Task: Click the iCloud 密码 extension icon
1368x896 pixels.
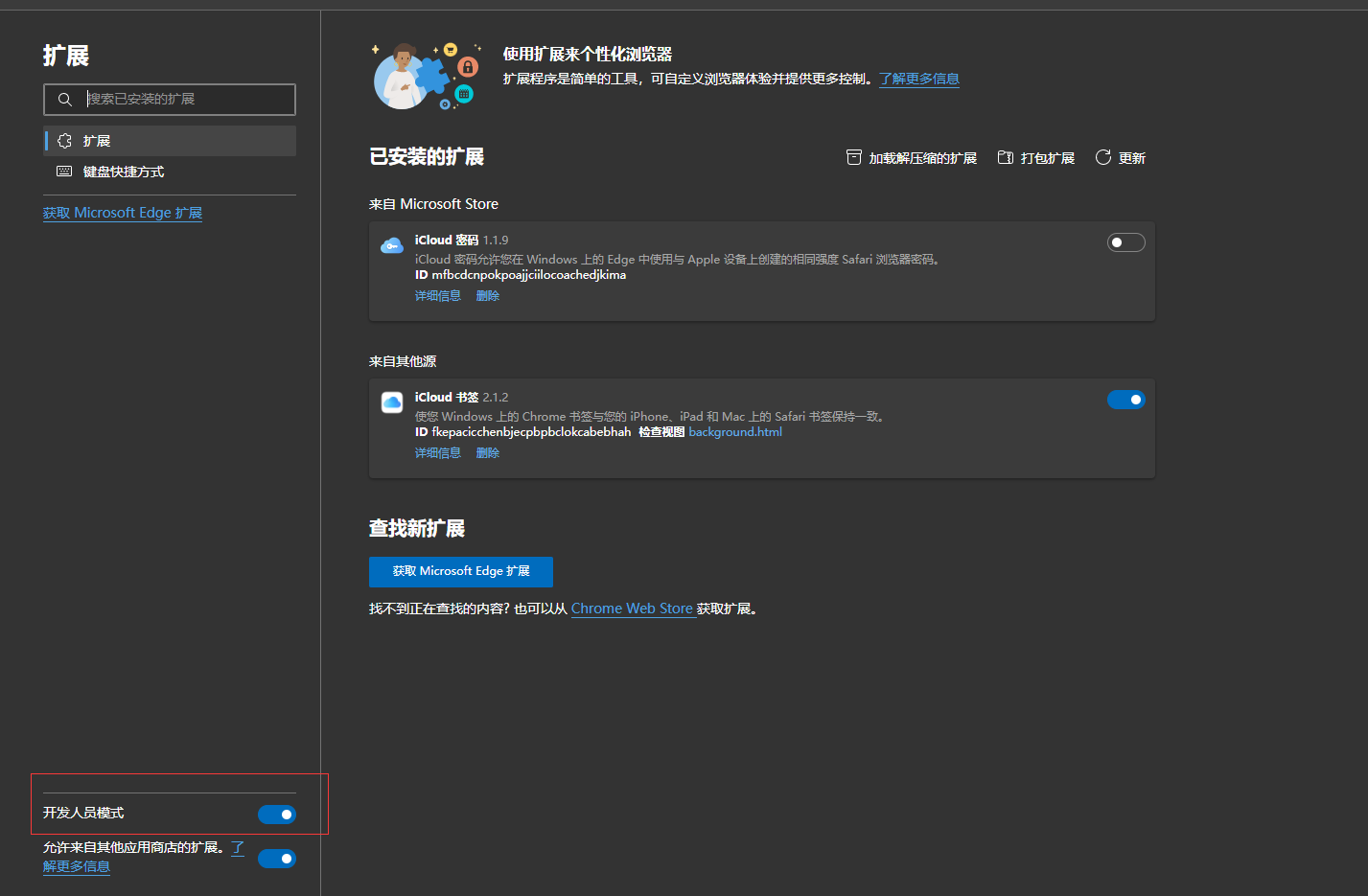Action: tap(392, 246)
